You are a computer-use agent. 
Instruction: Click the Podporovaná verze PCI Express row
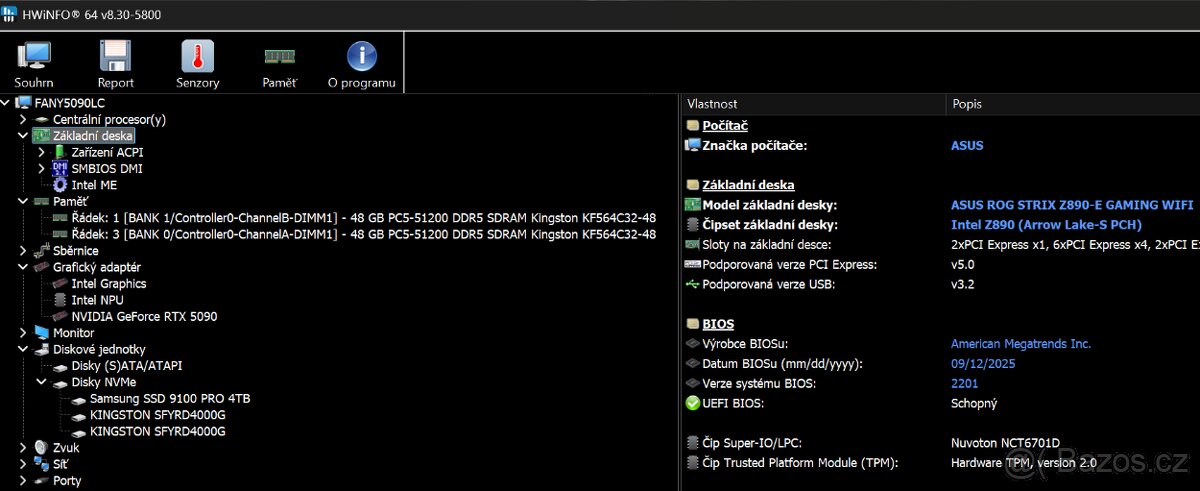tap(940, 264)
